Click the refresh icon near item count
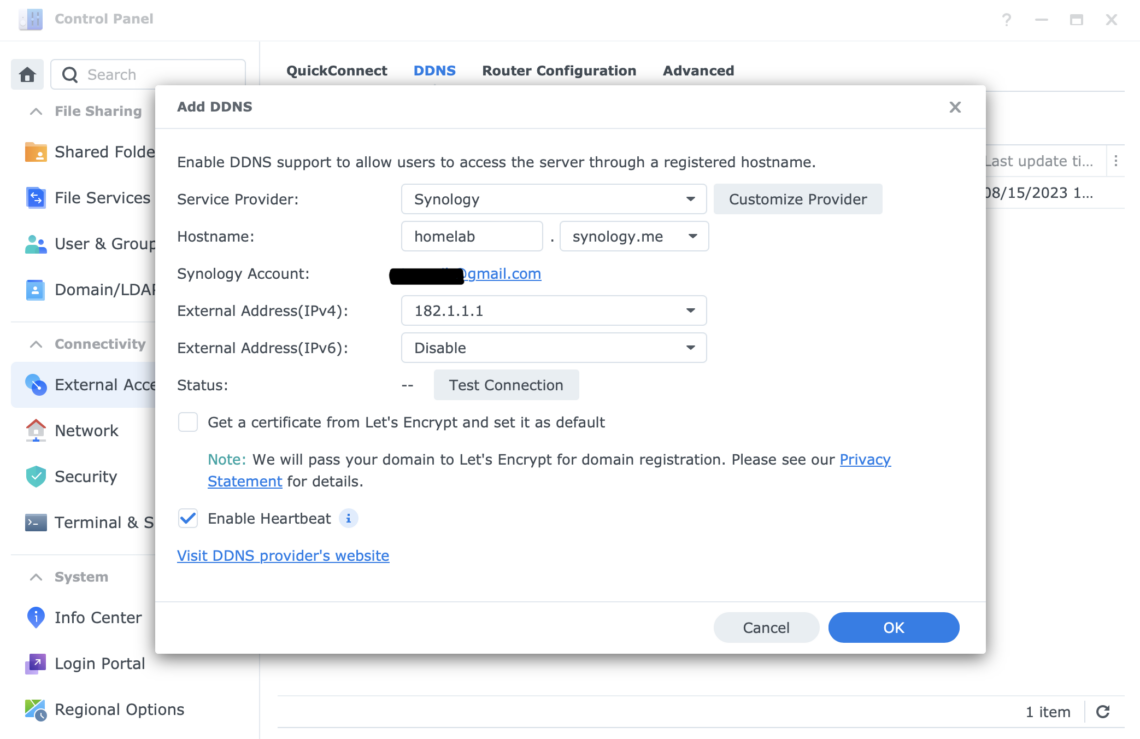 click(x=1101, y=711)
